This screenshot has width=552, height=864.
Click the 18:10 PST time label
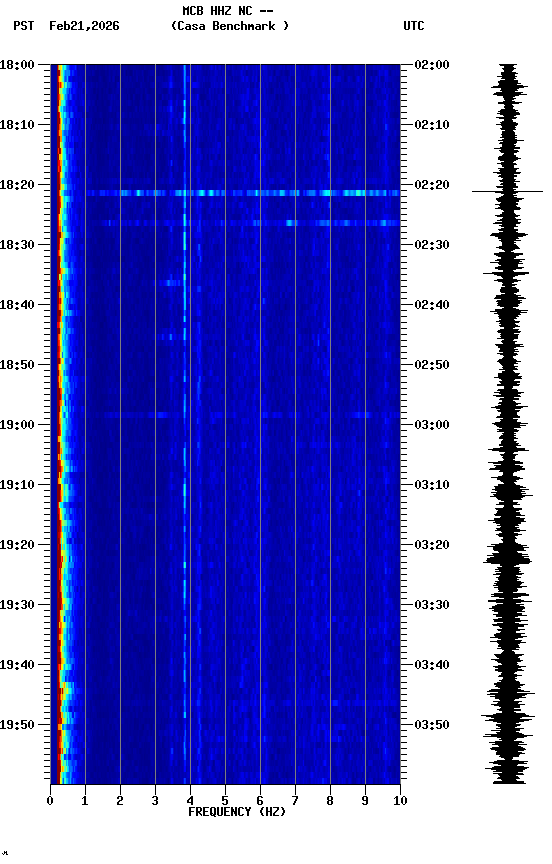[17, 125]
